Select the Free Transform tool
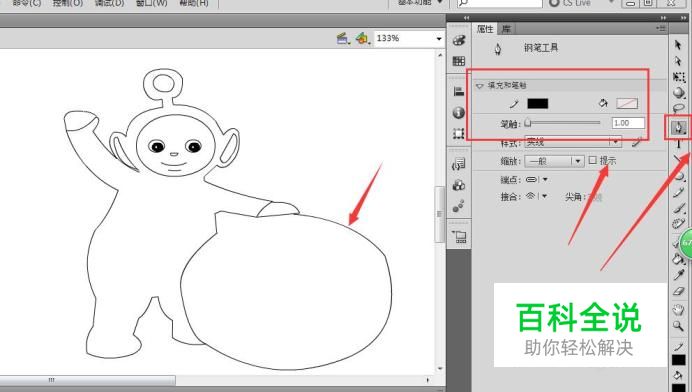 tap(679, 77)
